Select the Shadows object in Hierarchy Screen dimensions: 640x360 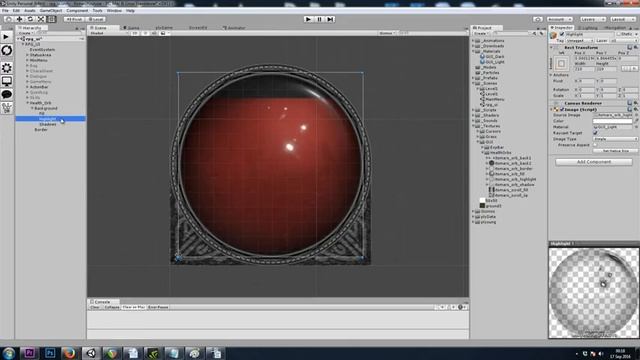click(x=48, y=124)
